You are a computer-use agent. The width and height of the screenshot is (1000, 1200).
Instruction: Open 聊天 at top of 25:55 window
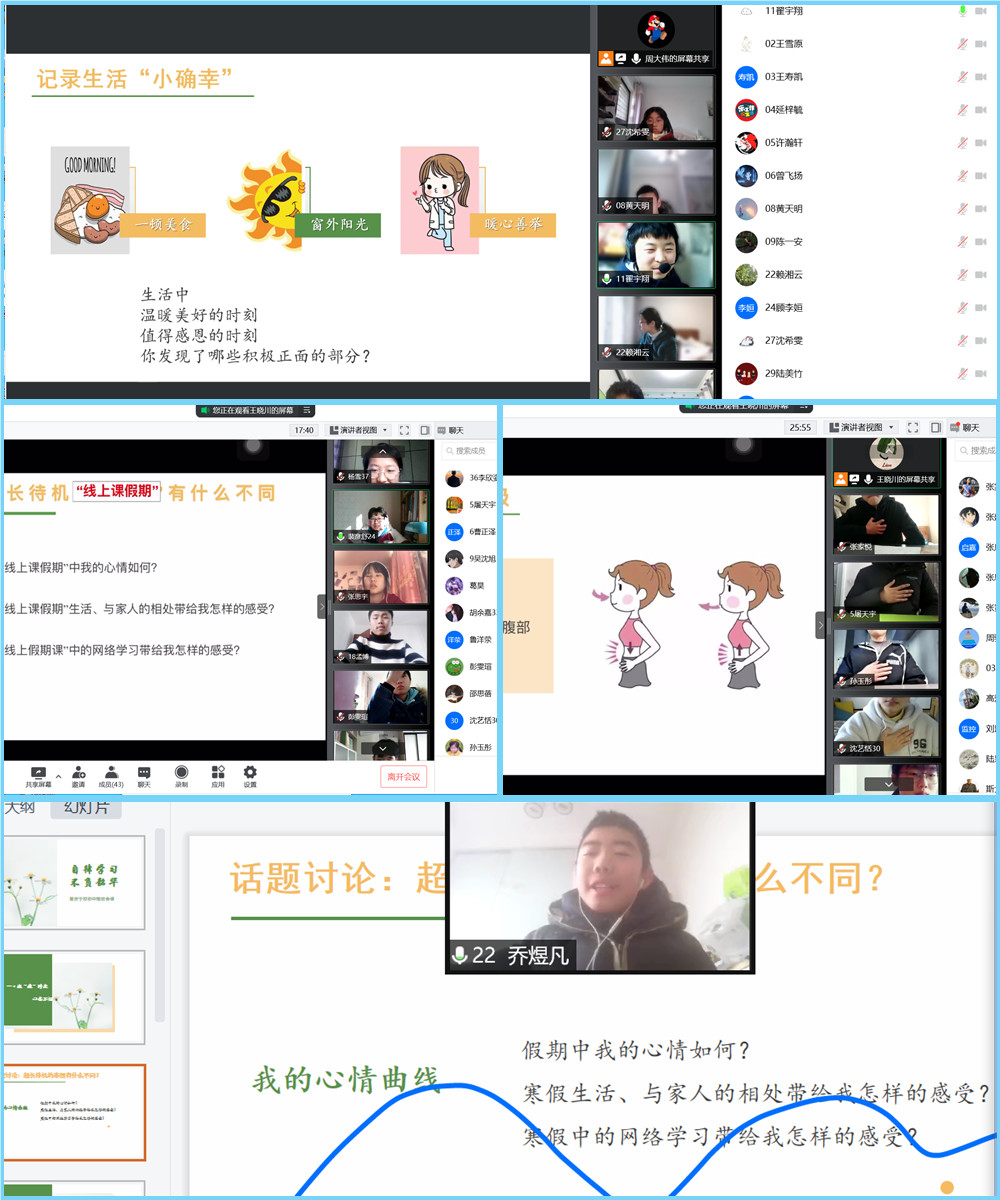(965, 427)
